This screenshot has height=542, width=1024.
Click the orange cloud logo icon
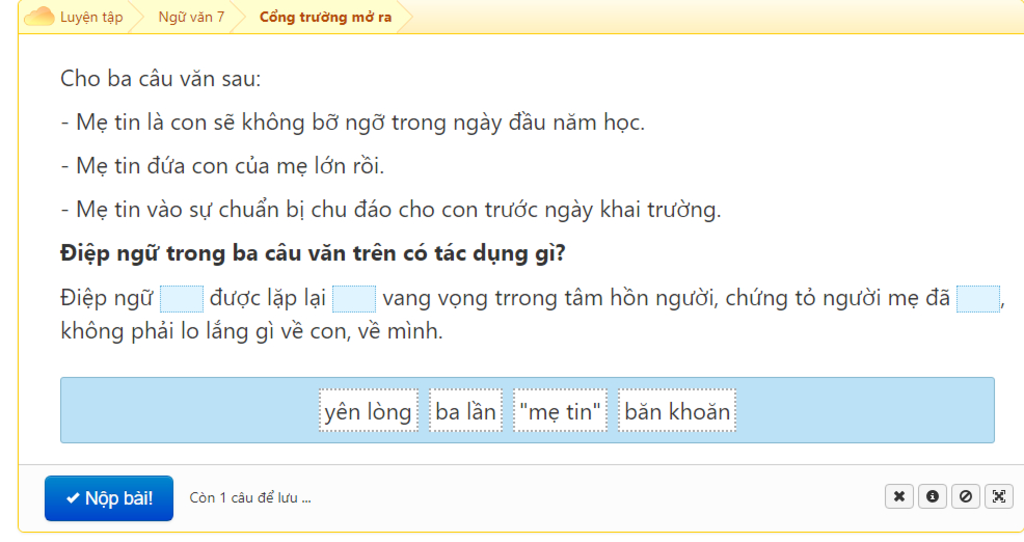(x=39, y=16)
